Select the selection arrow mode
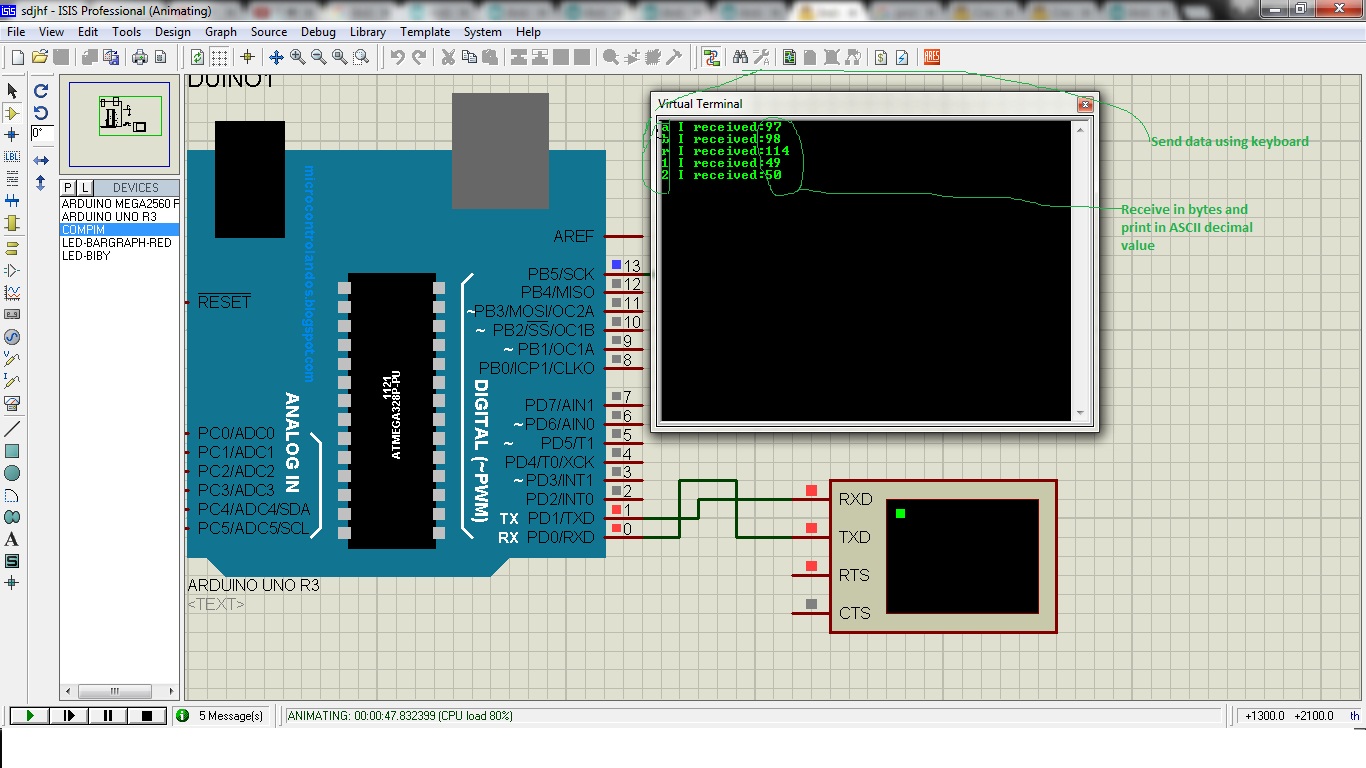The image size is (1366, 768). click(x=12, y=89)
